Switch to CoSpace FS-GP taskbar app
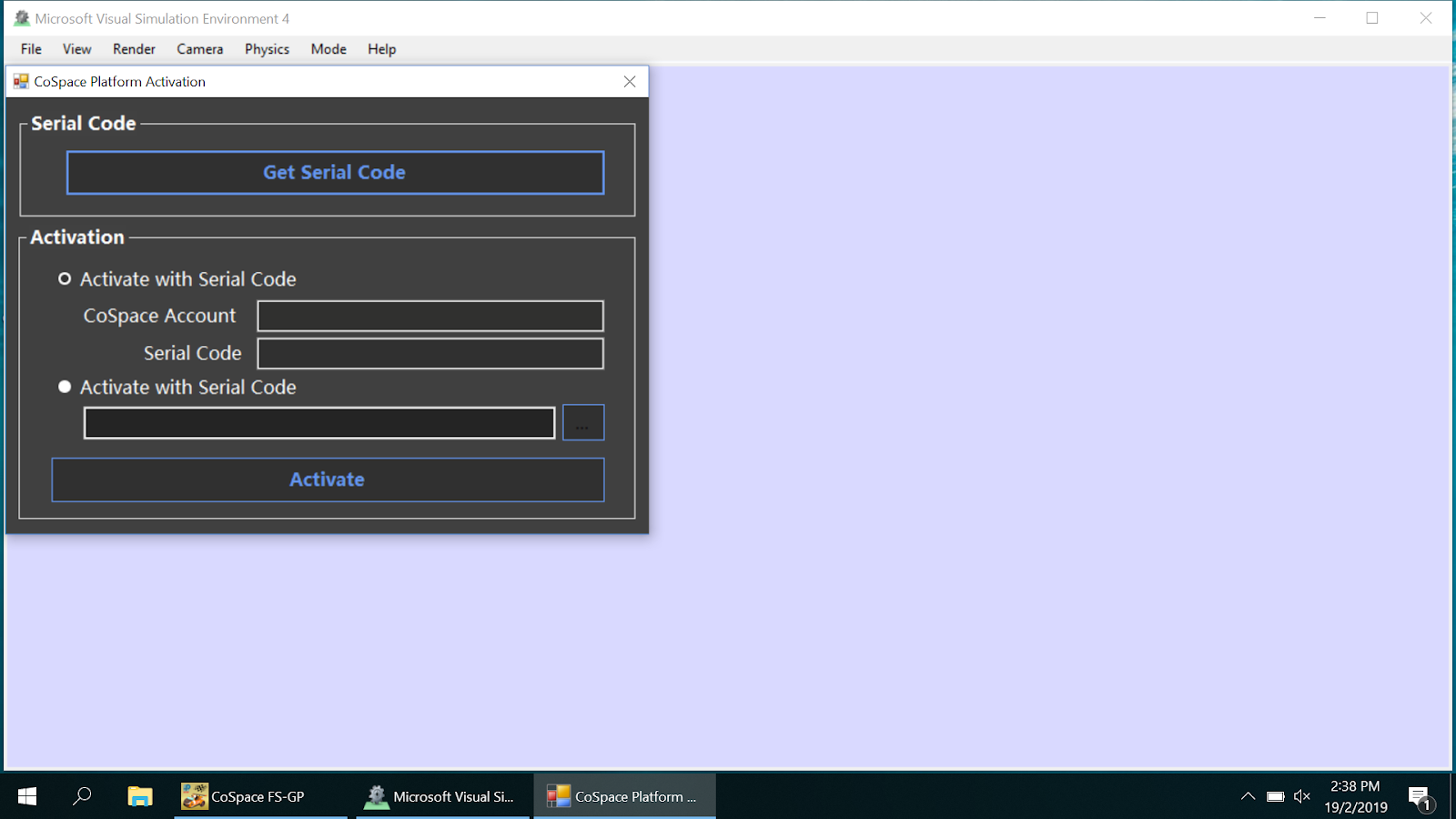1456x819 pixels. pos(260,796)
